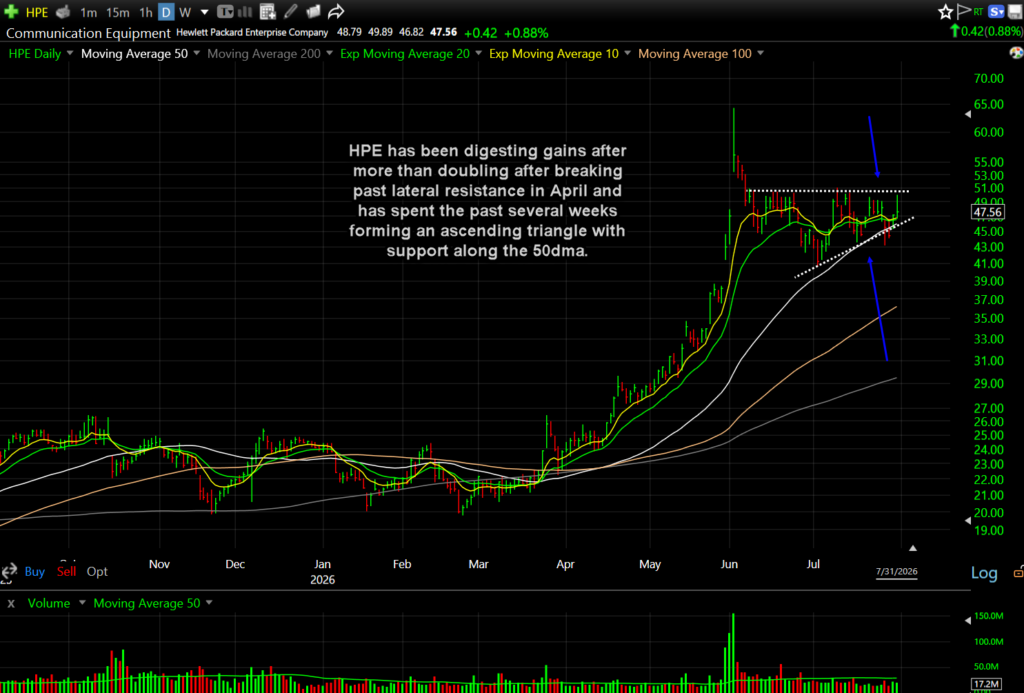Close the Volume pane with x
The image size is (1024, 693).
pyautogui.click(x=10, y=604)
